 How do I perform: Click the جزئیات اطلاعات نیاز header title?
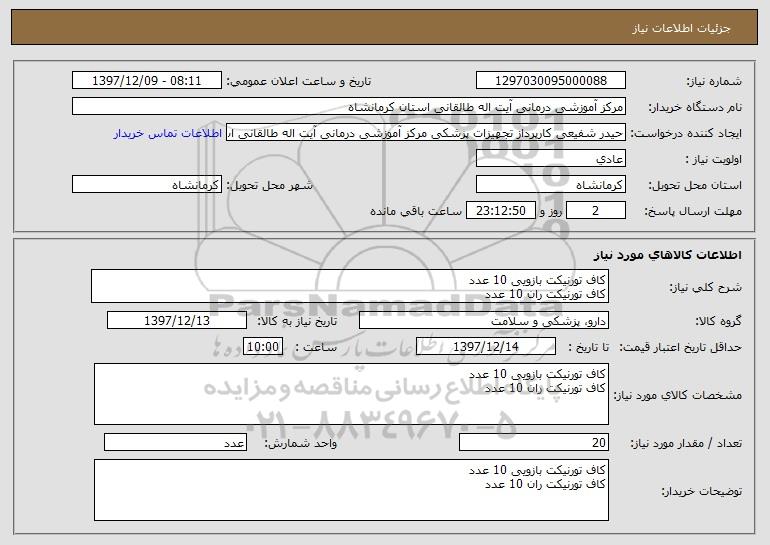(x=681, y=28)
